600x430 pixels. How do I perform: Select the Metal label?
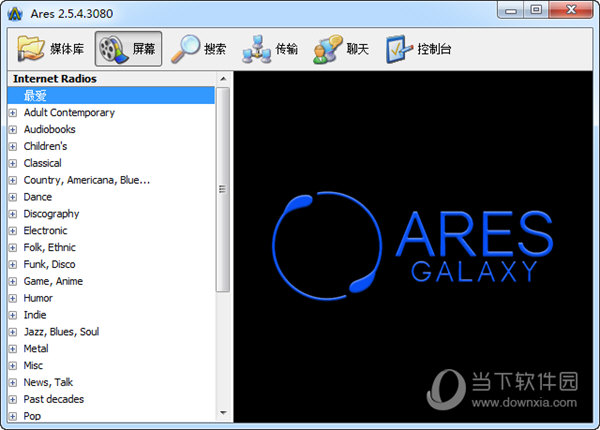(x=36, y=348)
